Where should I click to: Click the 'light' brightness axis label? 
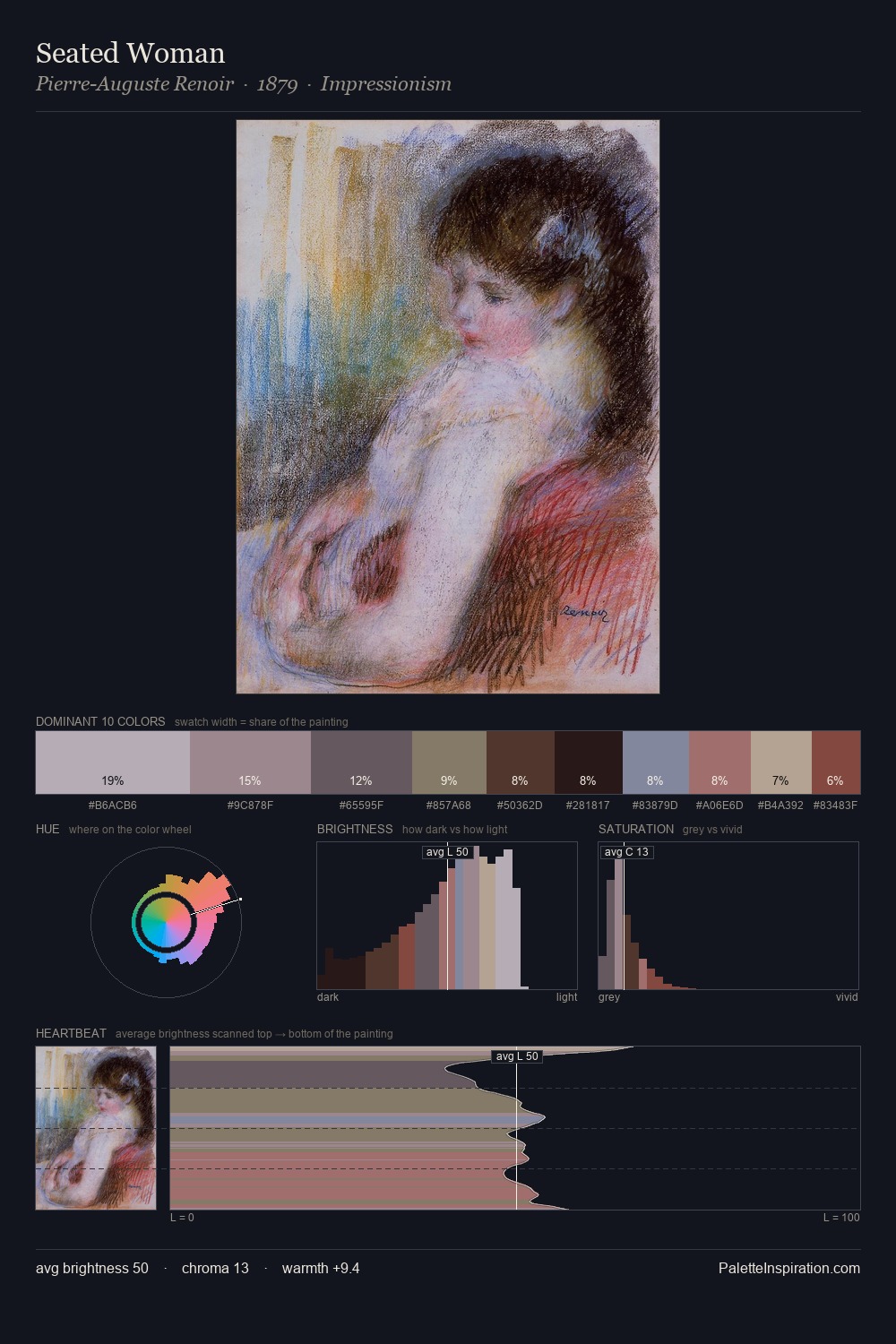point(567,997)
